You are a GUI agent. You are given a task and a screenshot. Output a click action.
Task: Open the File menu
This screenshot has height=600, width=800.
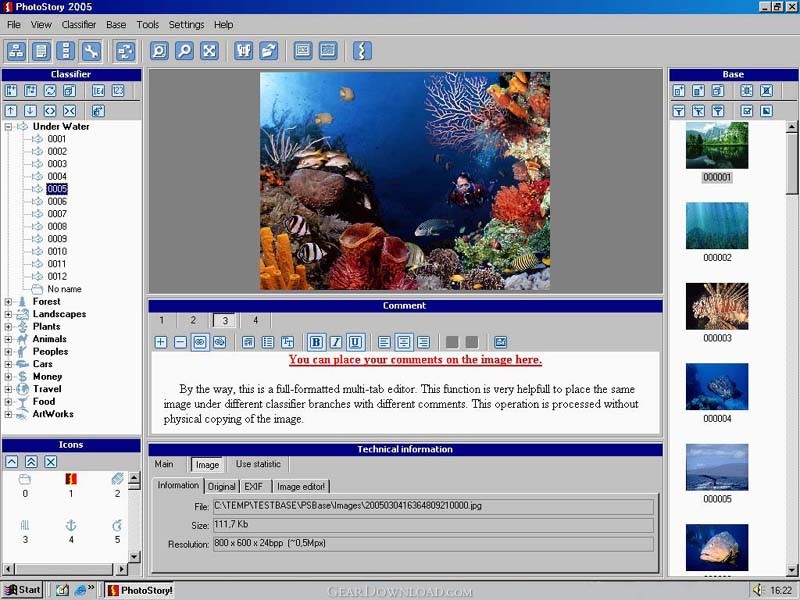click(x=14, y=24)
